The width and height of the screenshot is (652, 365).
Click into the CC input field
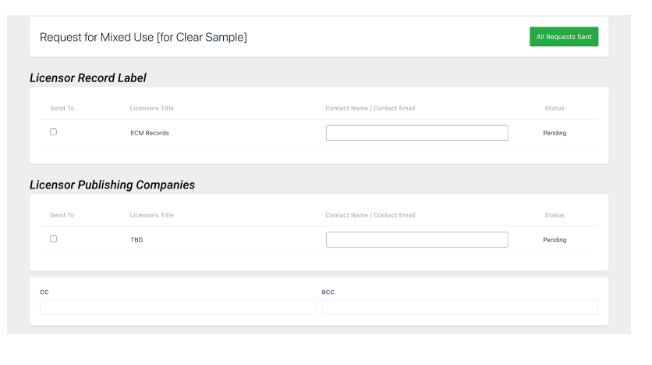point(178,307)
